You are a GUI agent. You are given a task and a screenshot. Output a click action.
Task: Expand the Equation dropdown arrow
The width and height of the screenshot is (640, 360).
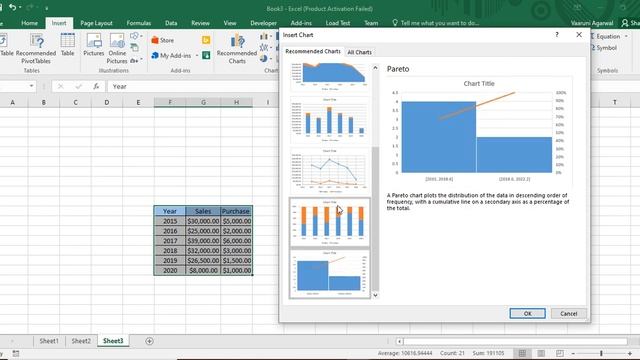[626, 36]
